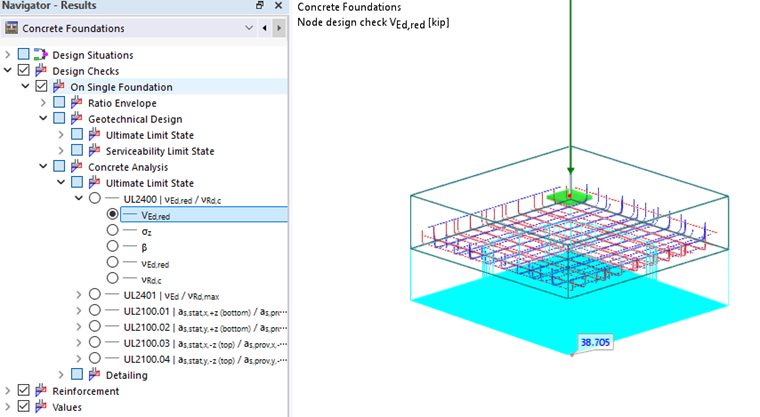Select the UL2400 radio button
Viewport: 760px width, 417px height.
point(95,198)
